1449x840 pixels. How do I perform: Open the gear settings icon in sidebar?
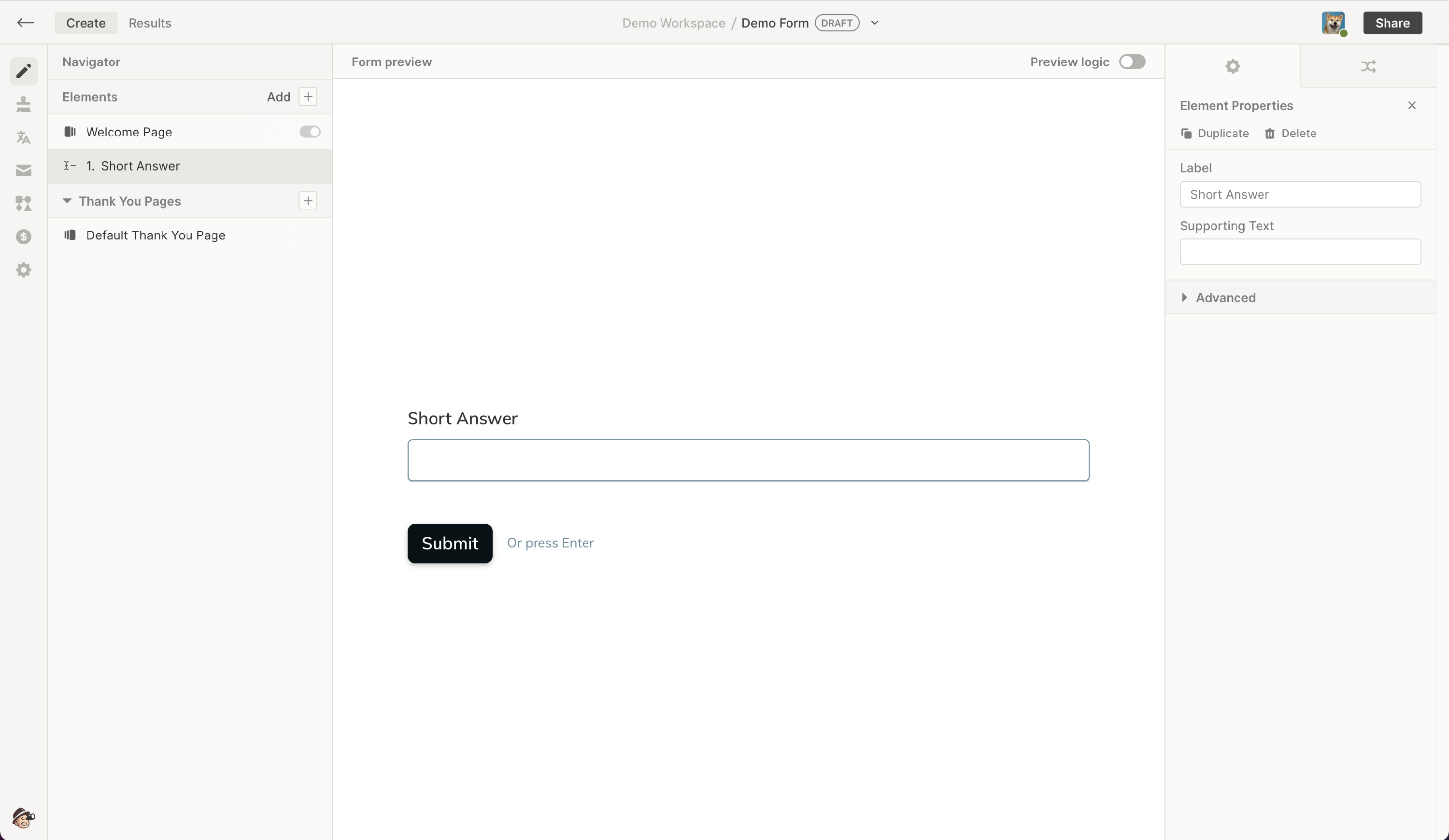pyautogui.click(x=24, y=270)
